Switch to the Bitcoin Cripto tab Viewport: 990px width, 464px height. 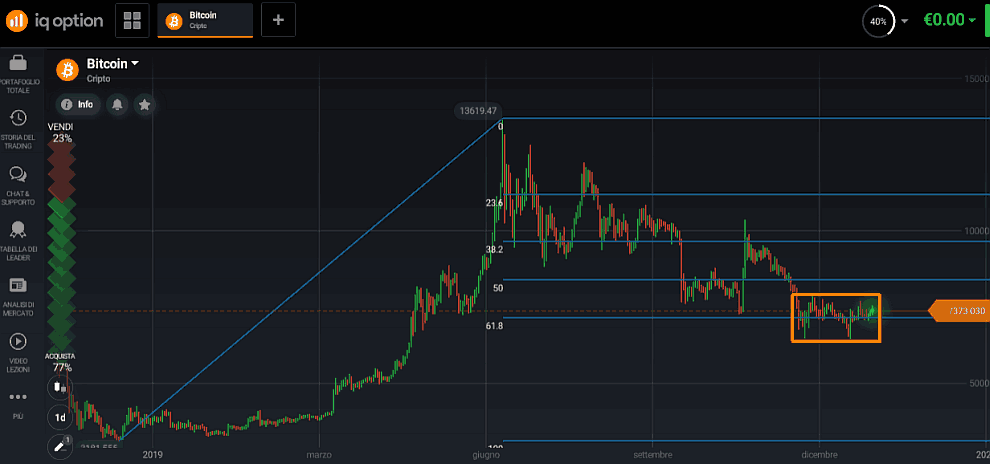tap(205, 20)
